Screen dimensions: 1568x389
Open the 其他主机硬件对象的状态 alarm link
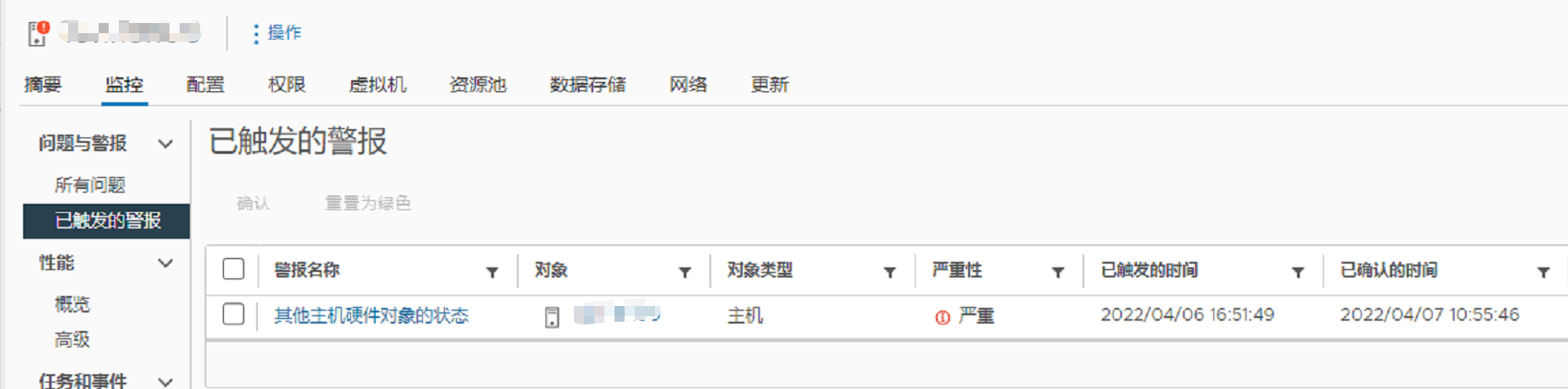coord(371,315)
